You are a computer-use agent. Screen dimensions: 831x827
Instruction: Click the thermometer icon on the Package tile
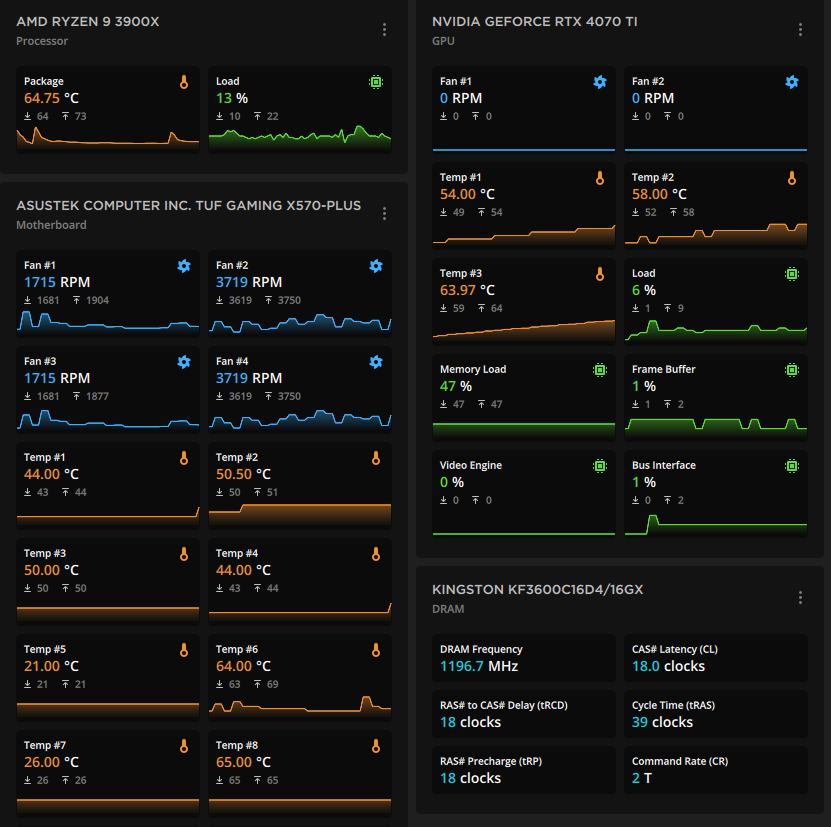[x=184, y=82]
